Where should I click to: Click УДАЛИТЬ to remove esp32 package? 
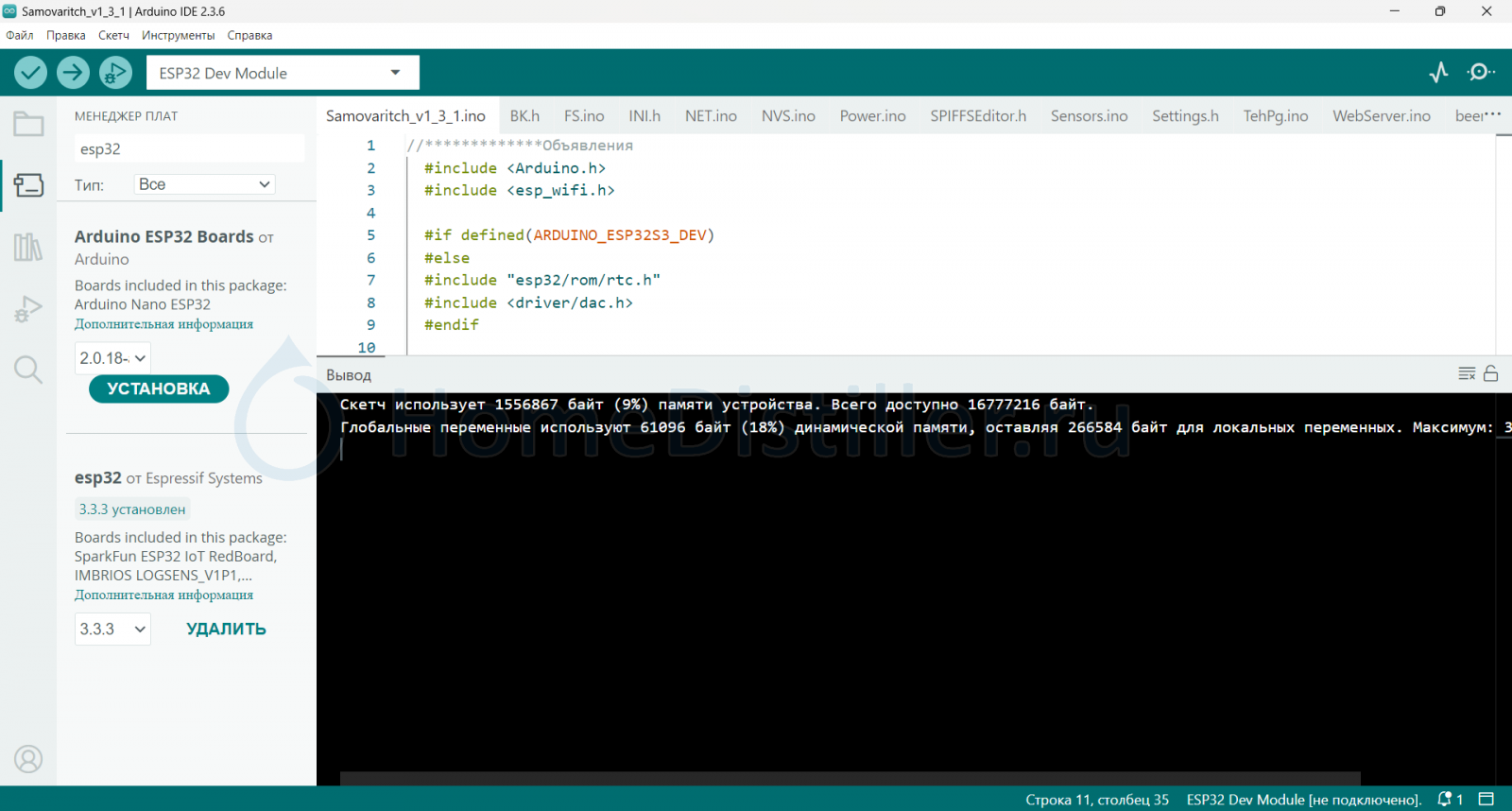click(226, 630)
